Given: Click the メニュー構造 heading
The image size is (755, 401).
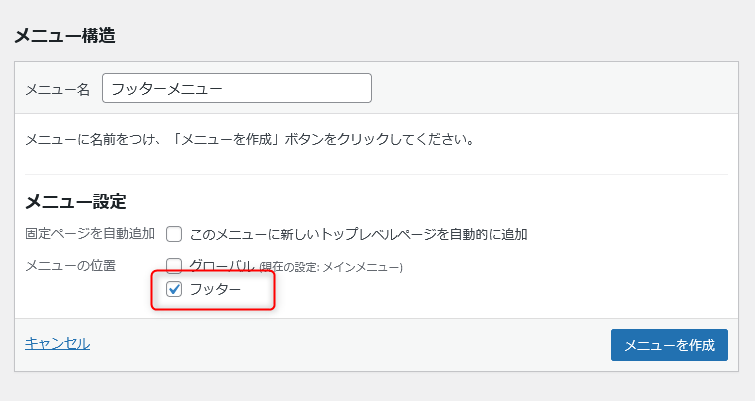Looking at the screenshot, I should pyautogui.click(x=65, y=36).
